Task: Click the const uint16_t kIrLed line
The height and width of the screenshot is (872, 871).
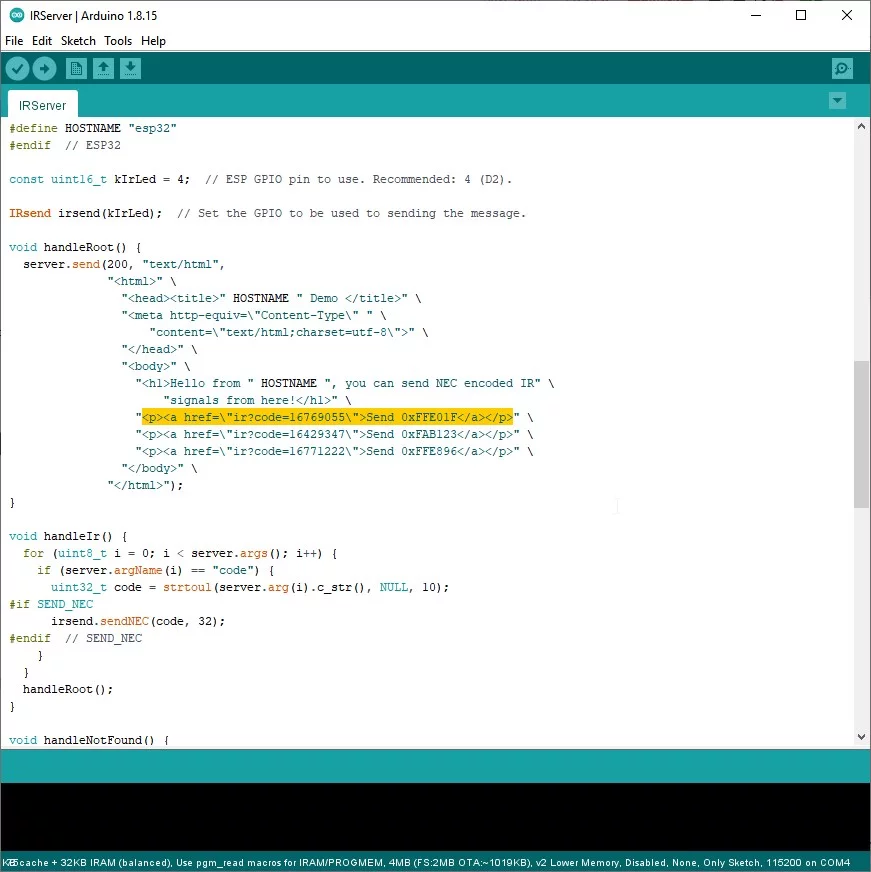Action: (260, 180)
